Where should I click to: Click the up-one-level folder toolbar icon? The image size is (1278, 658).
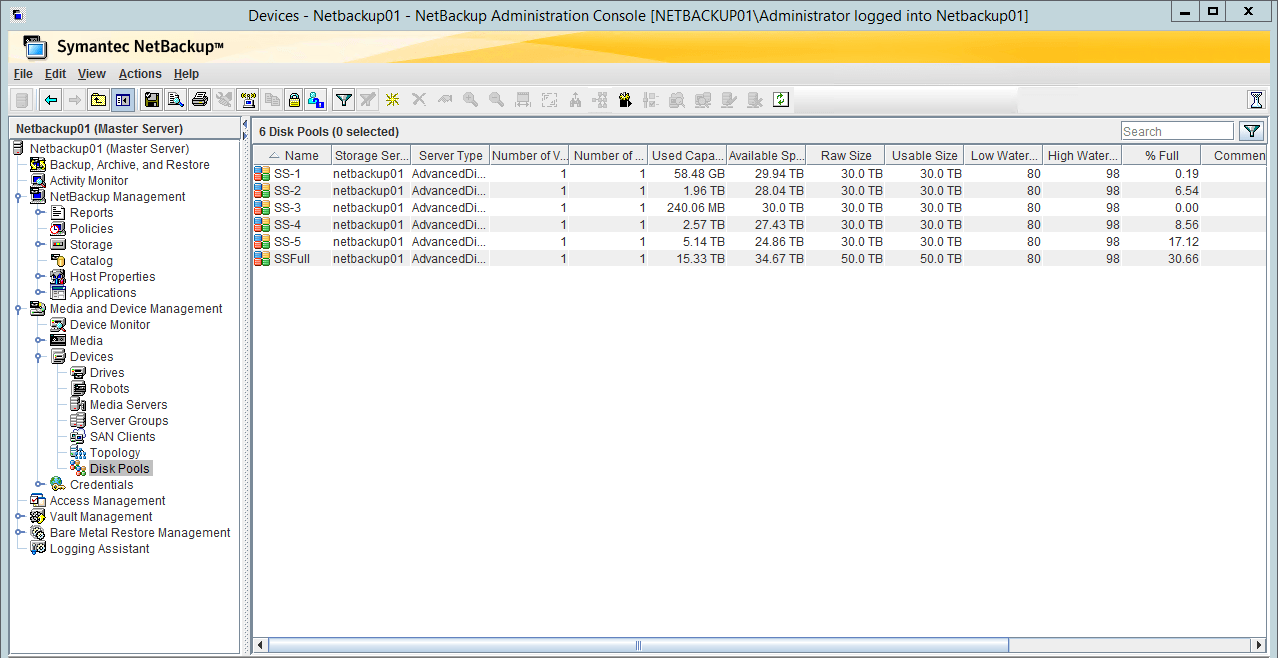[x=97, y=99]
